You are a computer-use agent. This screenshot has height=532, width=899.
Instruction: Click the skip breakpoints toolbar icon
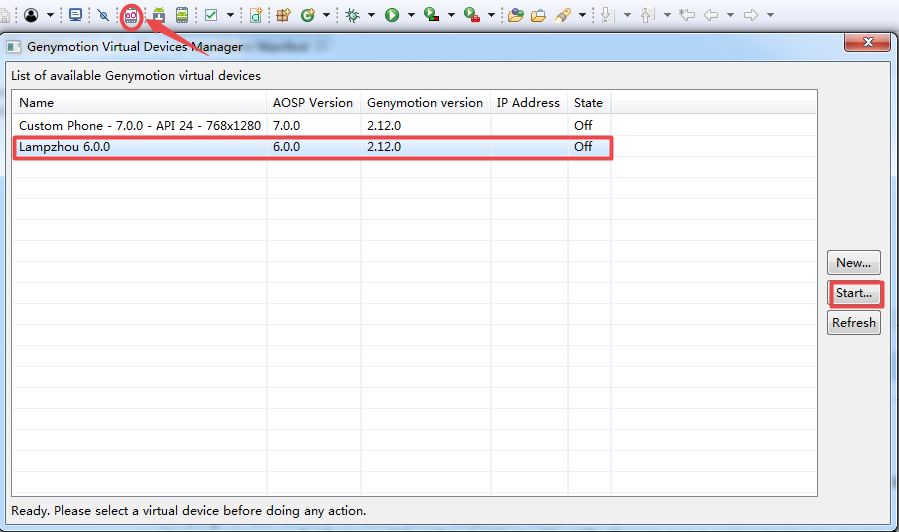[x=103, y=15]
